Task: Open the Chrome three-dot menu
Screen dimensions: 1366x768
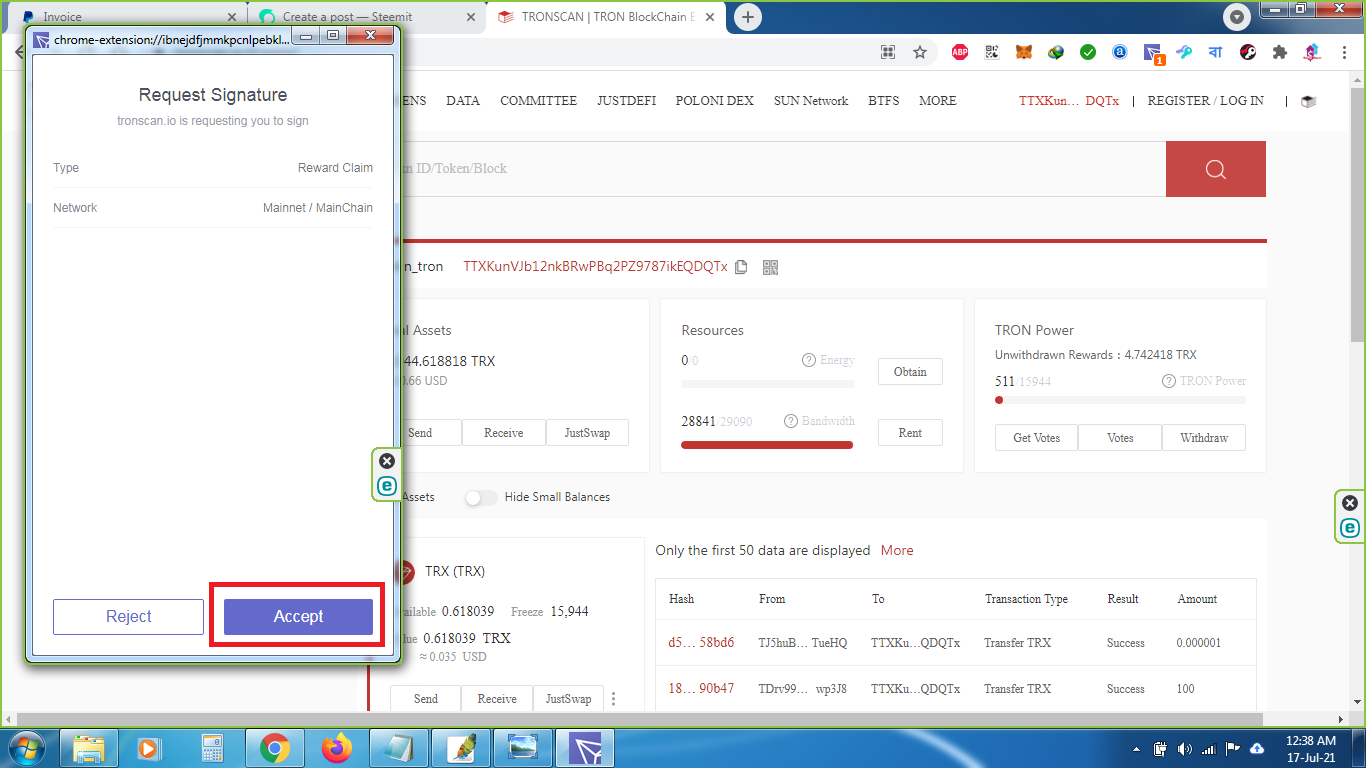Action: pyautogui.click(x=1343, y=52)
